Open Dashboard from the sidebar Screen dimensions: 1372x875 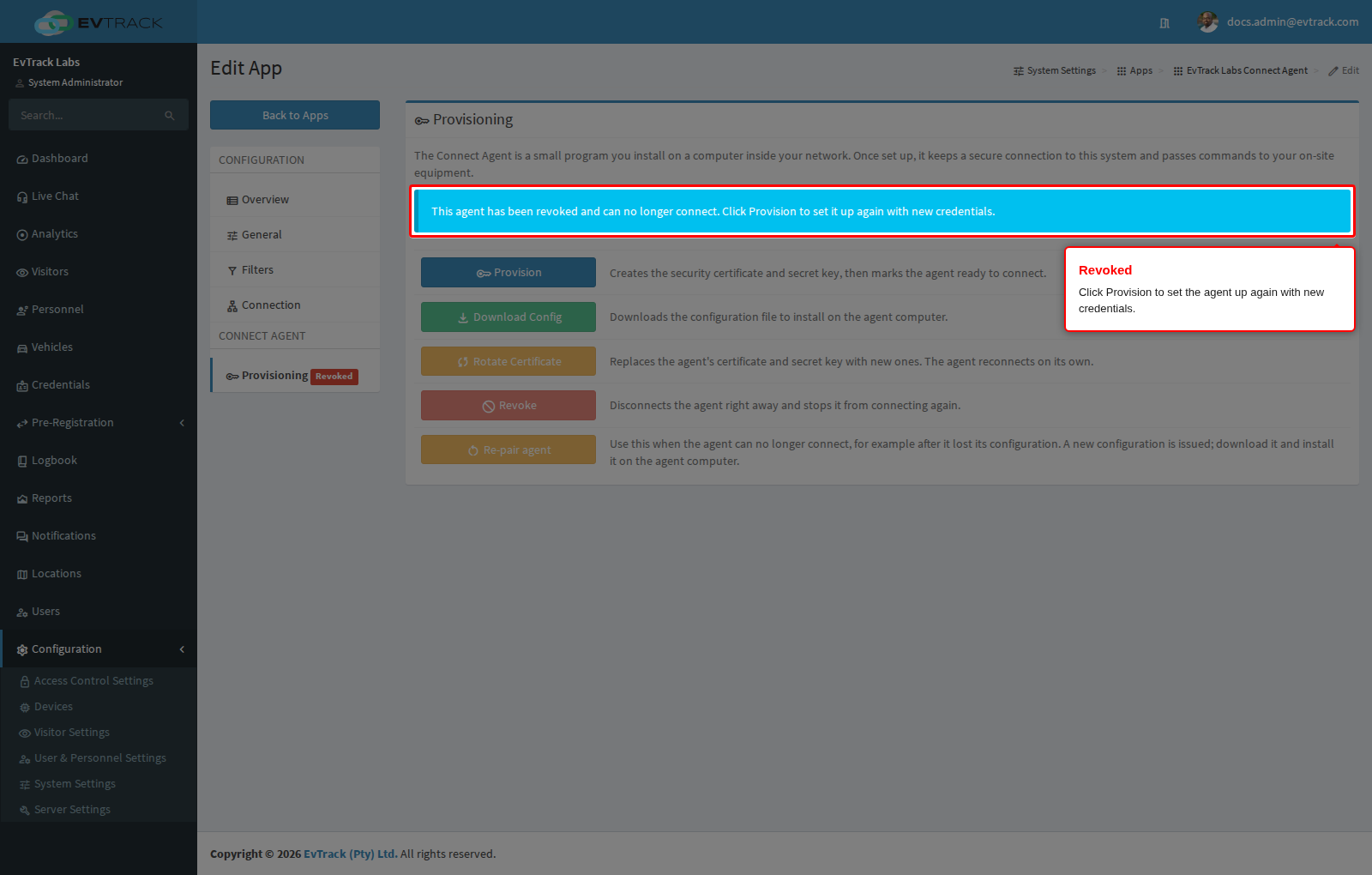pyautogui.click(x=99, y=159)
